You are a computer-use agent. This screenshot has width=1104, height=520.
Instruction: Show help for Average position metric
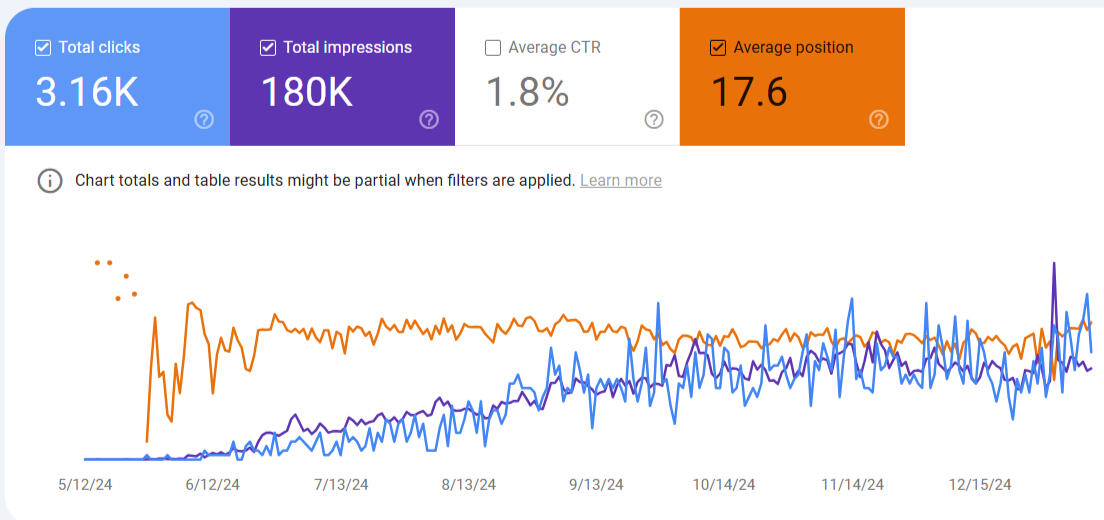879,120
